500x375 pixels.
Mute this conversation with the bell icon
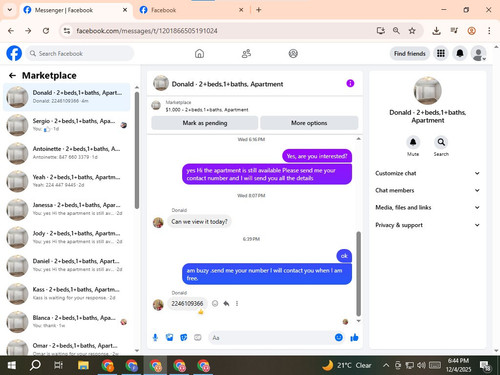pyautogui.click(x=413, y=142)
